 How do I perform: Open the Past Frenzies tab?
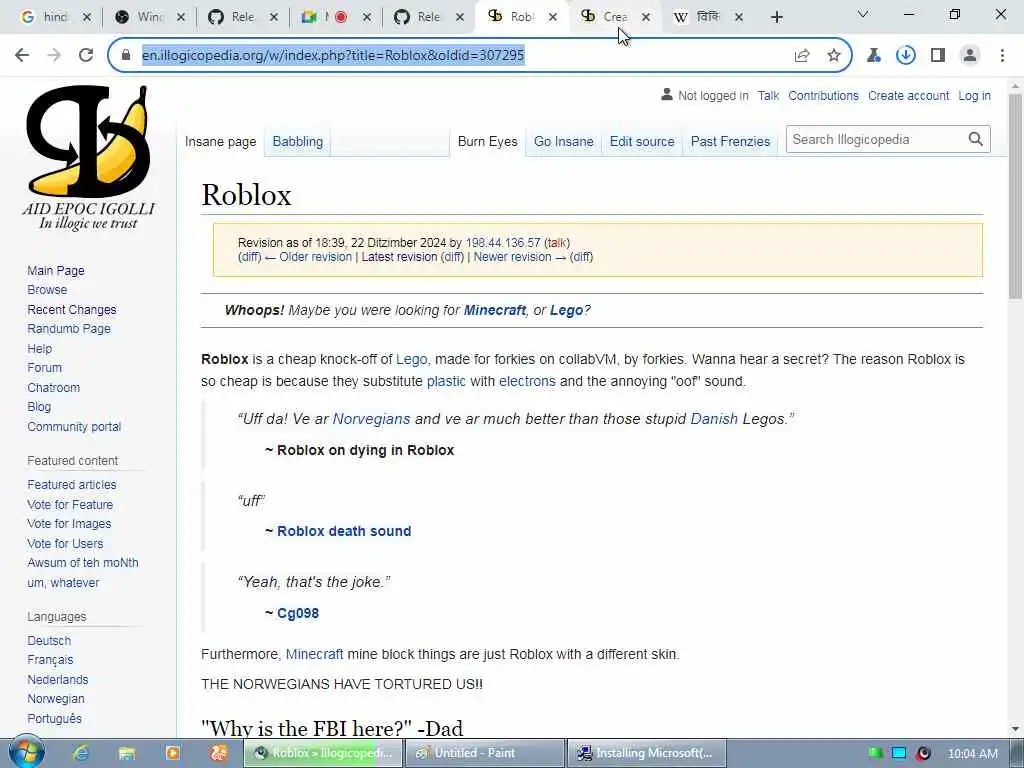coord(730,142)
